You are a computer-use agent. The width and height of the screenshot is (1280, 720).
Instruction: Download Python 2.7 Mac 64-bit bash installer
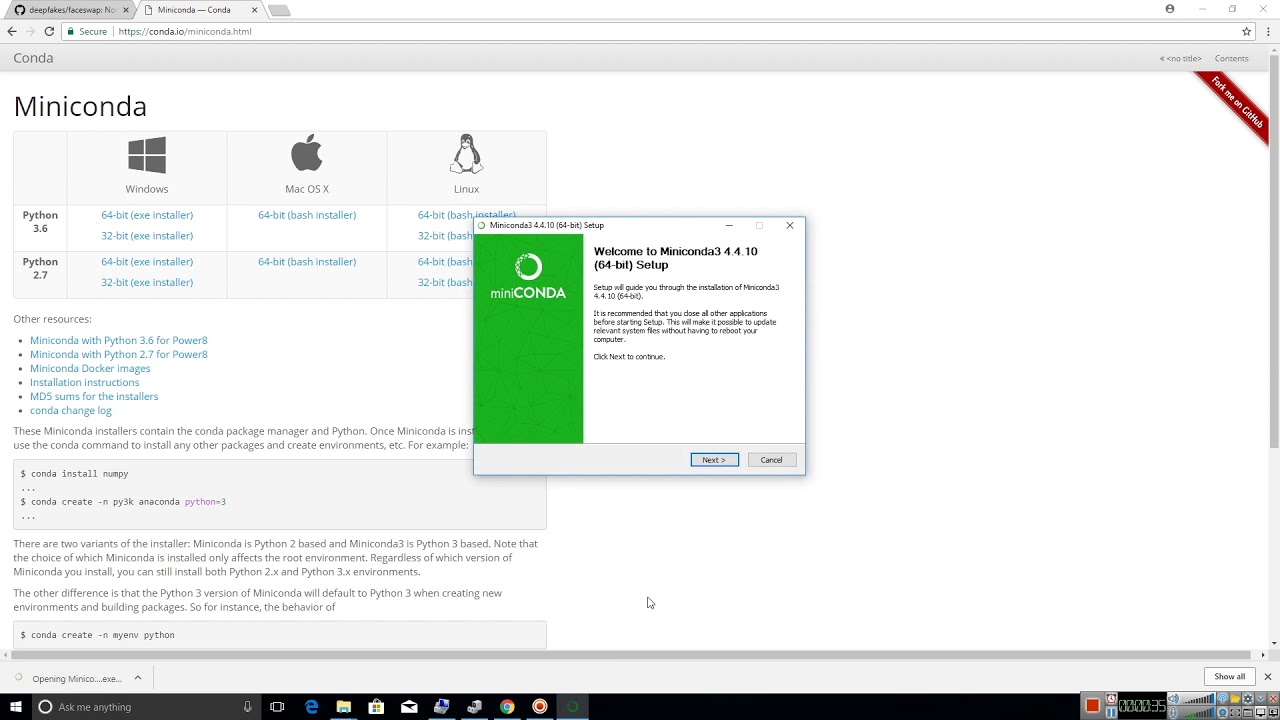coord(307,262)
